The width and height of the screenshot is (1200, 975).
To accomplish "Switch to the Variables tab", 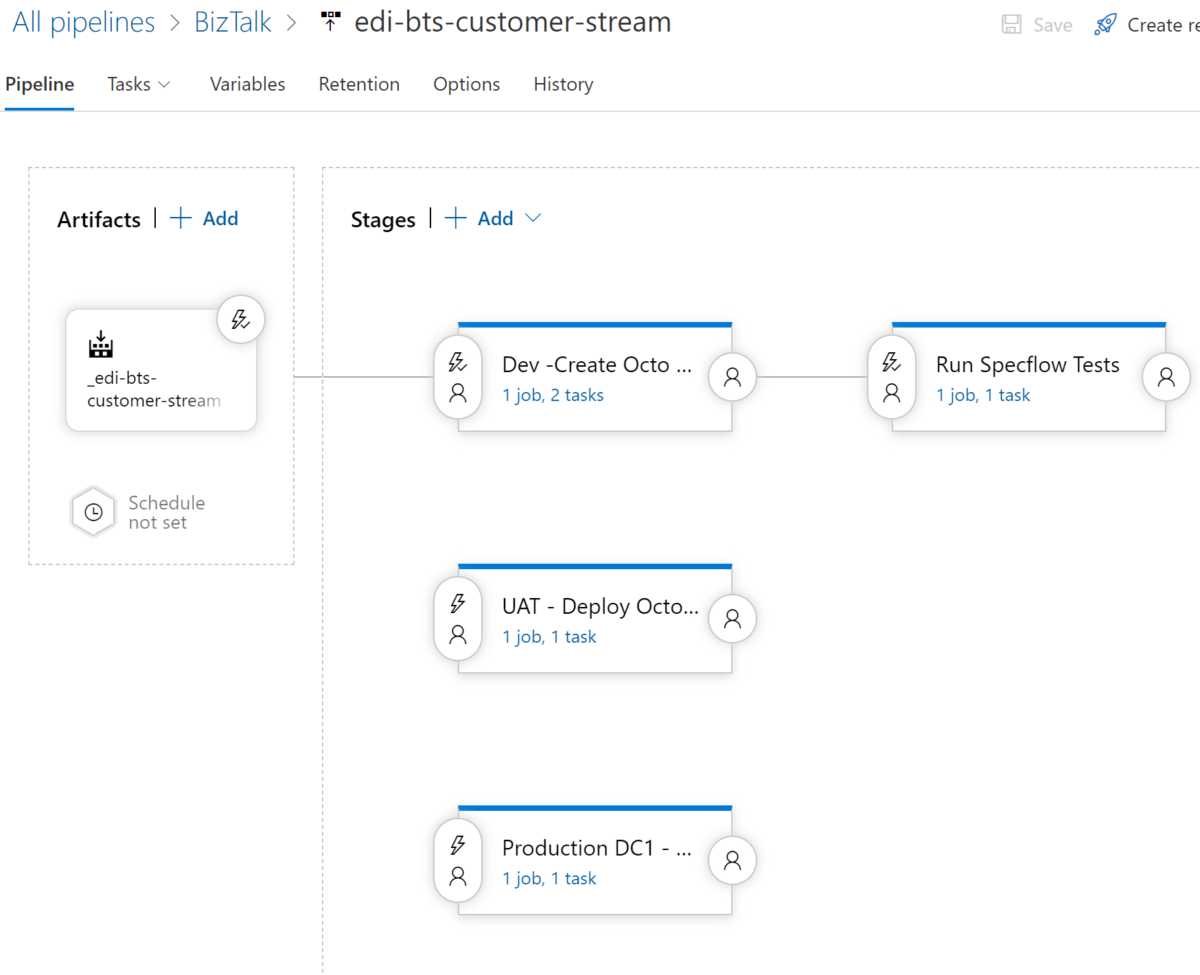I will (247, 84).
